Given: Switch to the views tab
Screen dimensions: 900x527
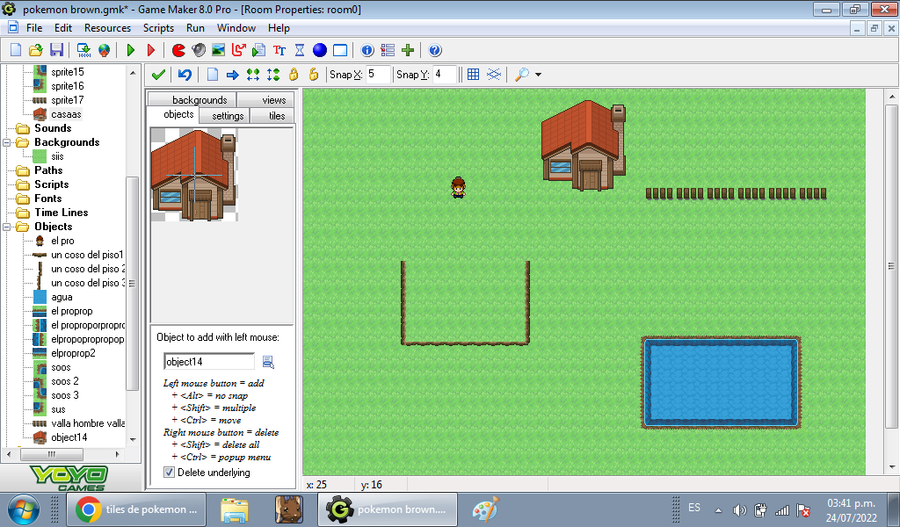Looking at the screenshot, I should pyautogui.click(x=266, y=99).
